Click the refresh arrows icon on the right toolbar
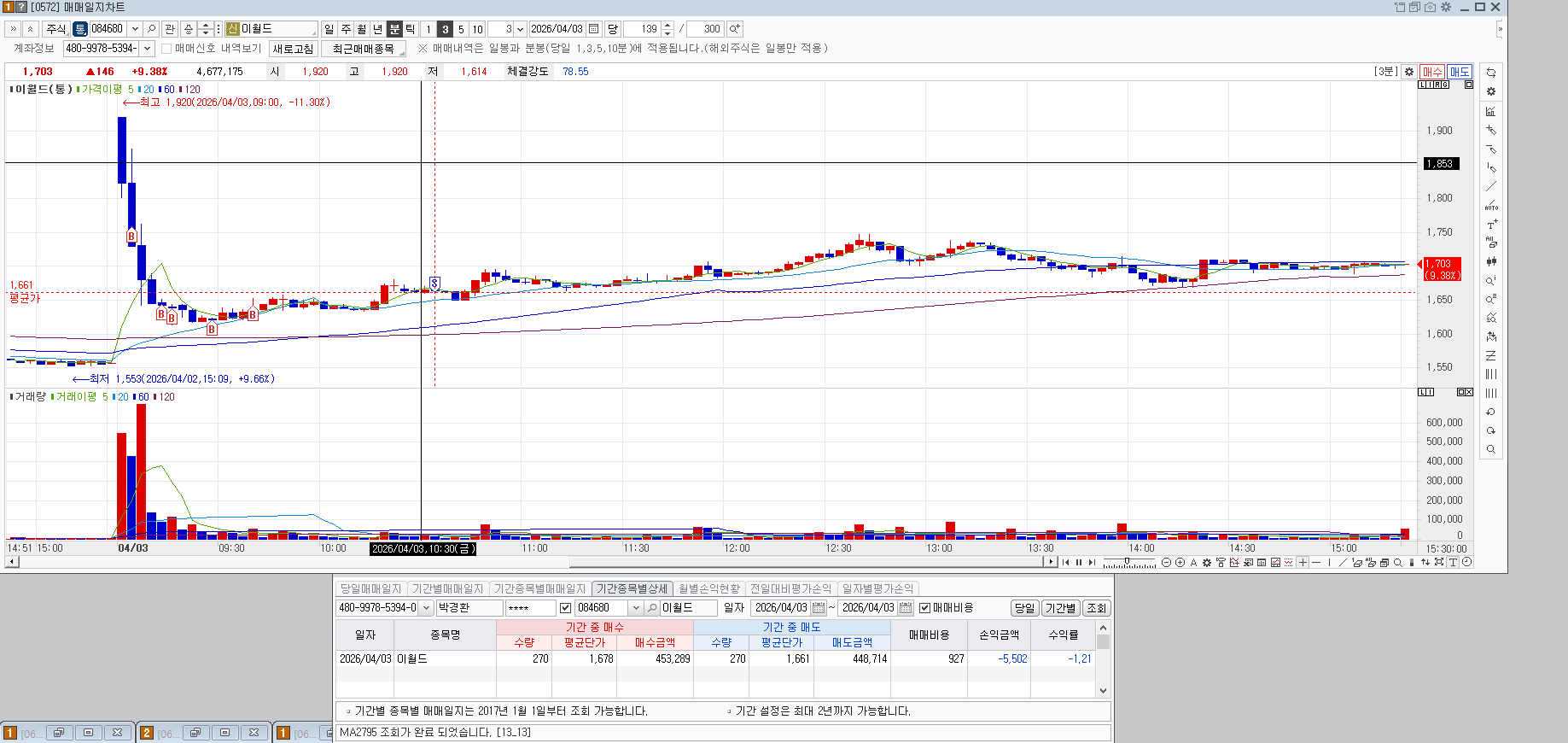 (x=1491, y=73)
